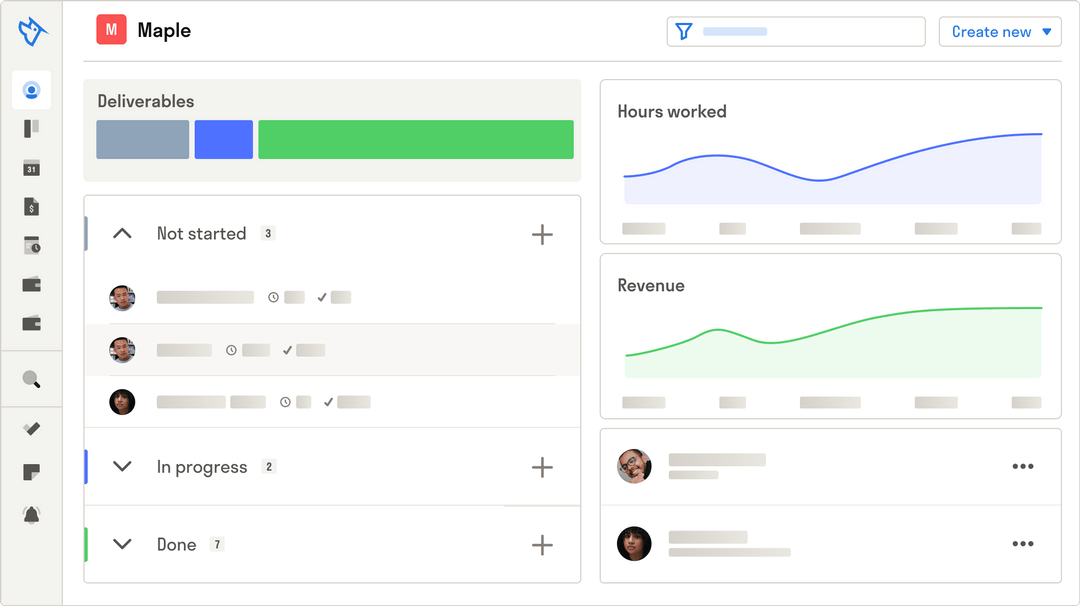Viewport: 1080px width, 606px height.
Task: Open the time tracking clock icon in sidebar
Action: [32, 245]
